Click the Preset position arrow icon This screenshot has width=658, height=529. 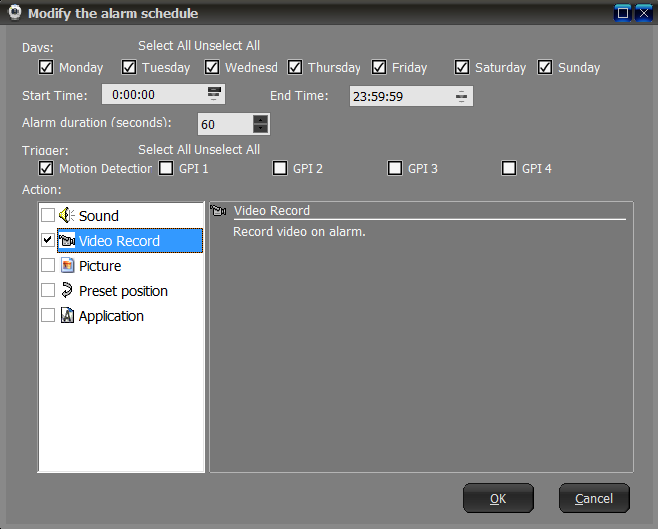point(67,290)
